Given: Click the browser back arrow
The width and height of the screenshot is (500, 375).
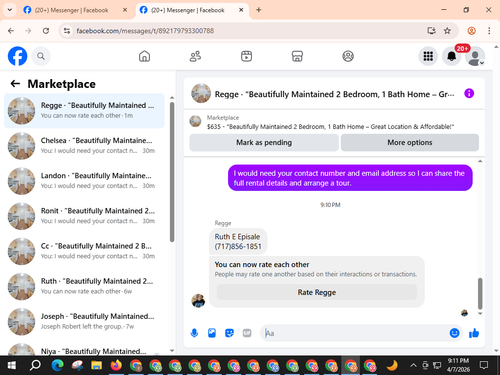Looking at the screenshot, I should 11,31.
